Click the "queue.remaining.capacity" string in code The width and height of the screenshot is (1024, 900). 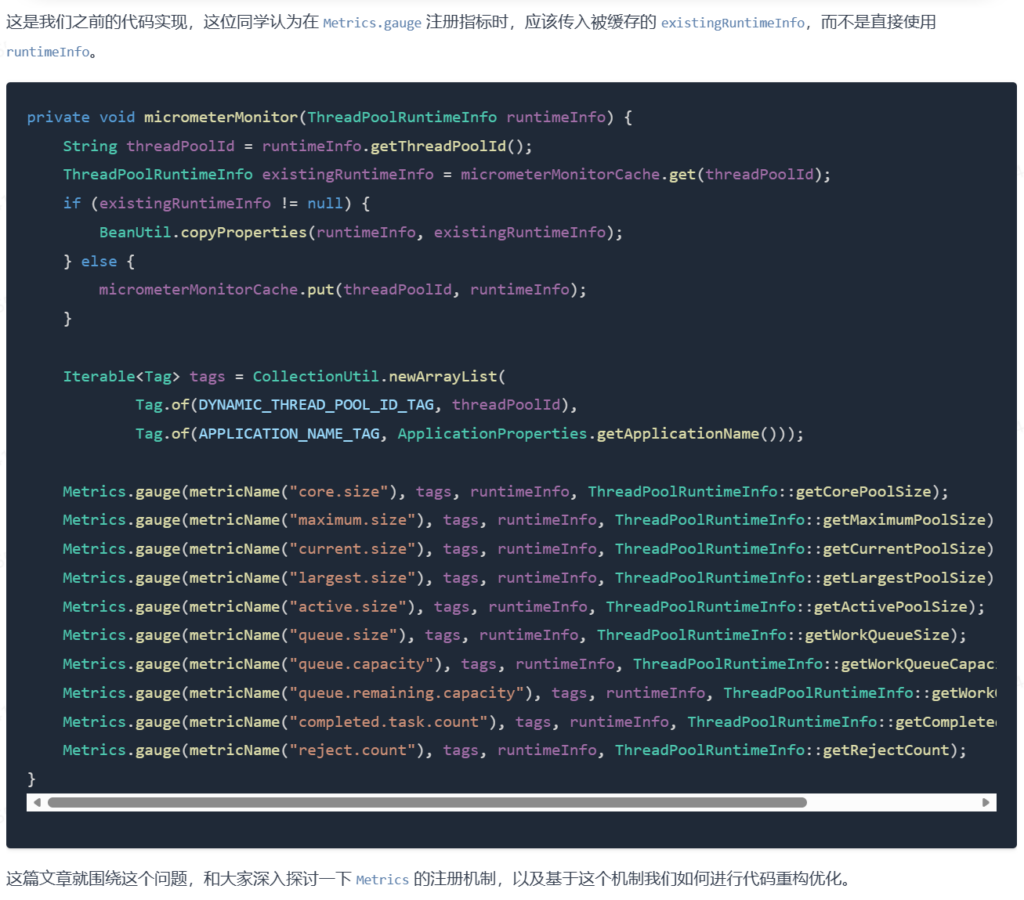406,693
